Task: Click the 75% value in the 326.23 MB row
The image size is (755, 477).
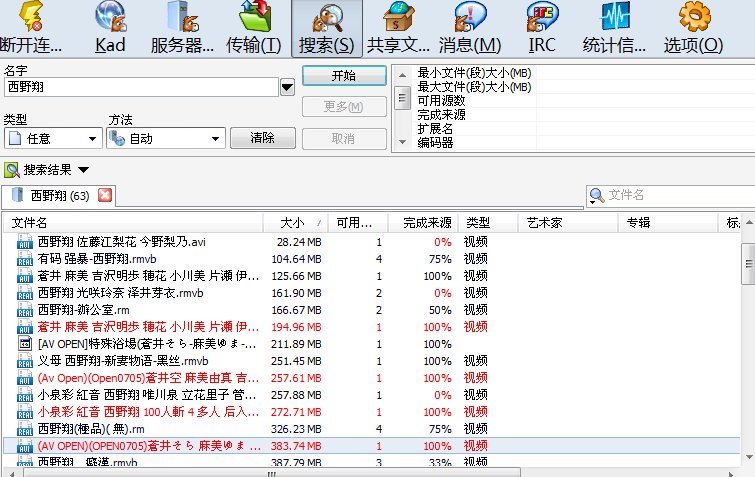Action: pyautogui.click(x=440, y=429)
